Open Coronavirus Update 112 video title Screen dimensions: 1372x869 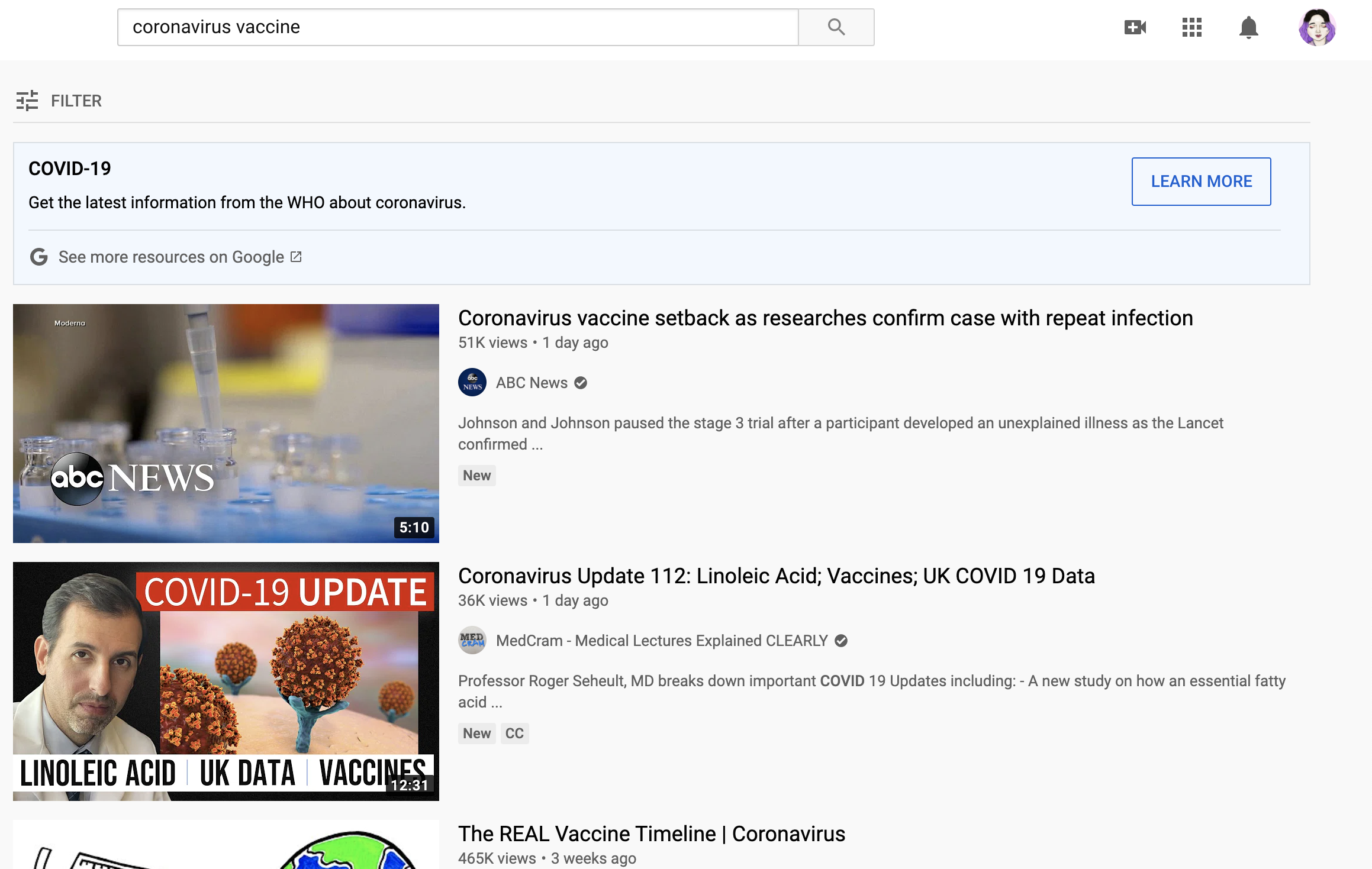point(776,576)
